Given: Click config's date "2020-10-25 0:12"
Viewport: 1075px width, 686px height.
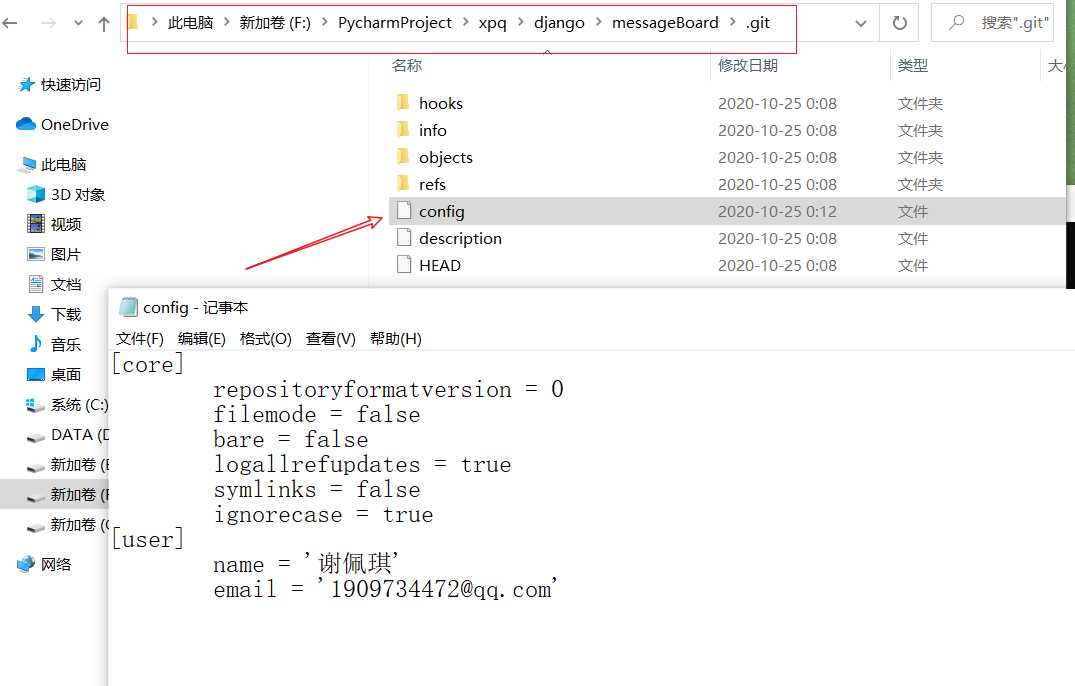Looking at the screenshot, I should coord(777,211).
